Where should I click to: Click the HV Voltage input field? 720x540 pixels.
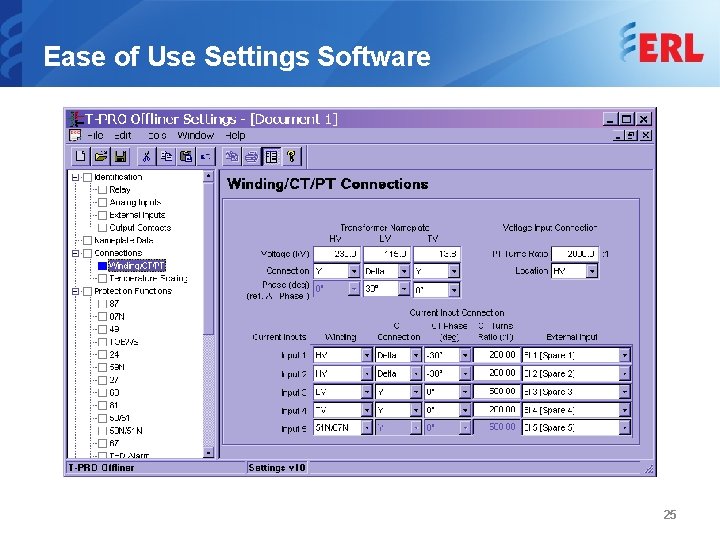pos(336,254)
